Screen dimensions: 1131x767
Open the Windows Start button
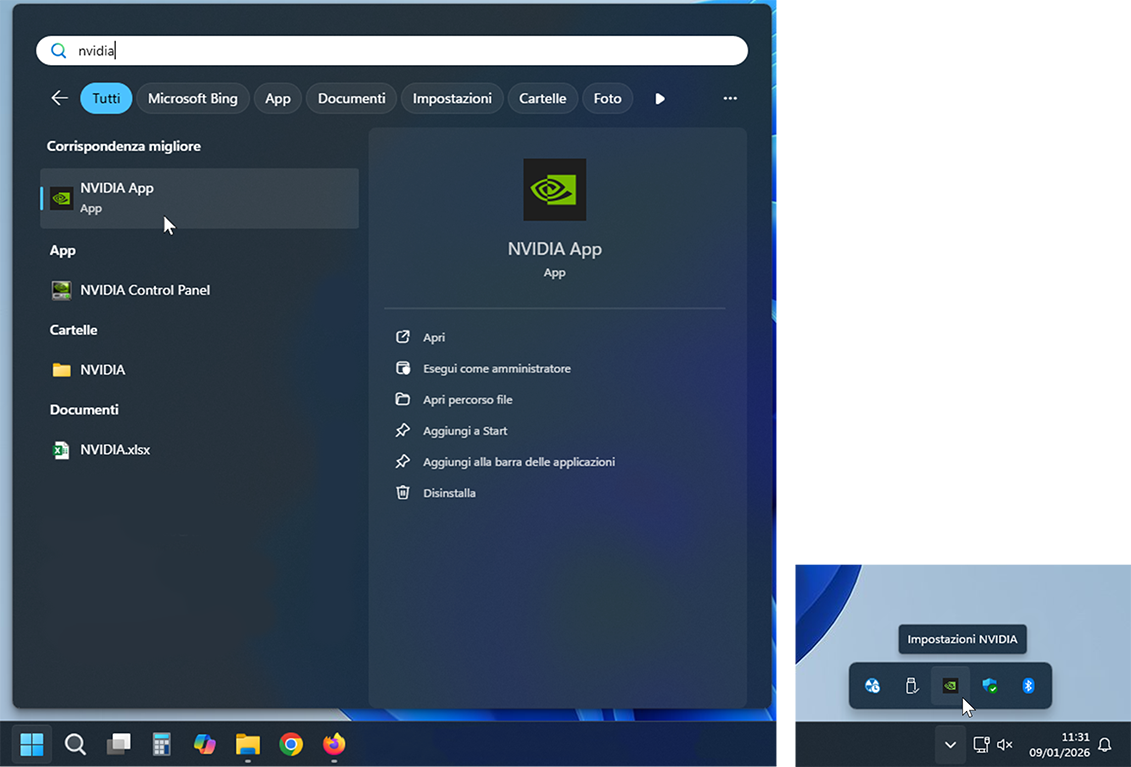click(x=32, y=744)
